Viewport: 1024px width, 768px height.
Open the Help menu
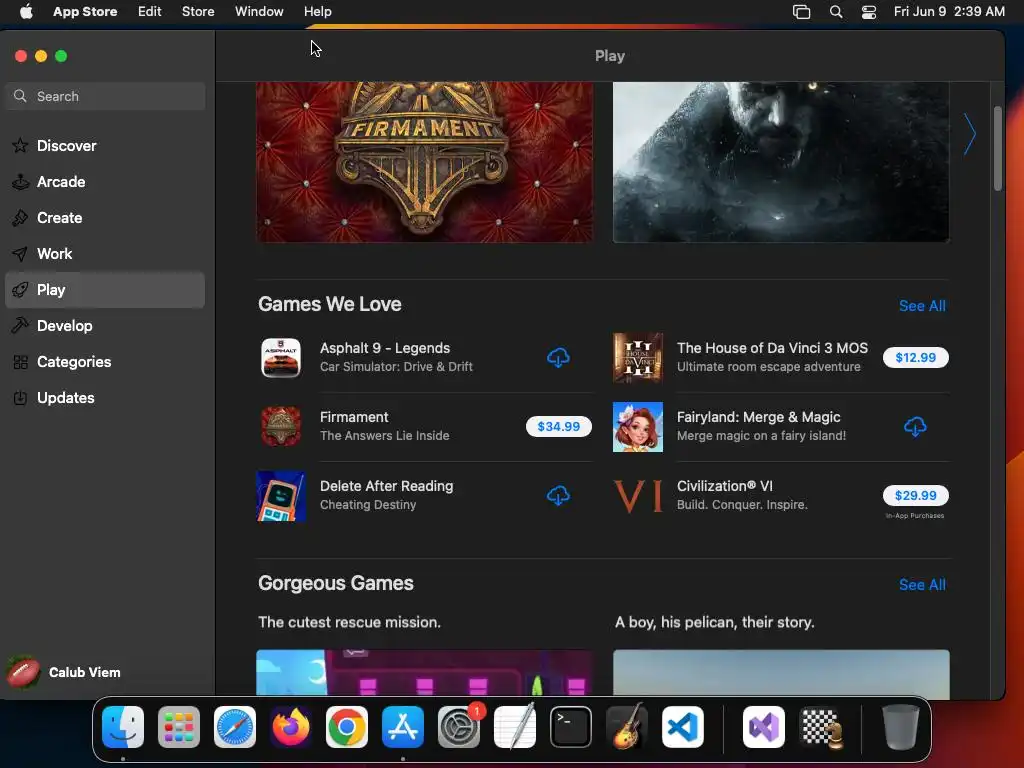[x=317, y=12]
